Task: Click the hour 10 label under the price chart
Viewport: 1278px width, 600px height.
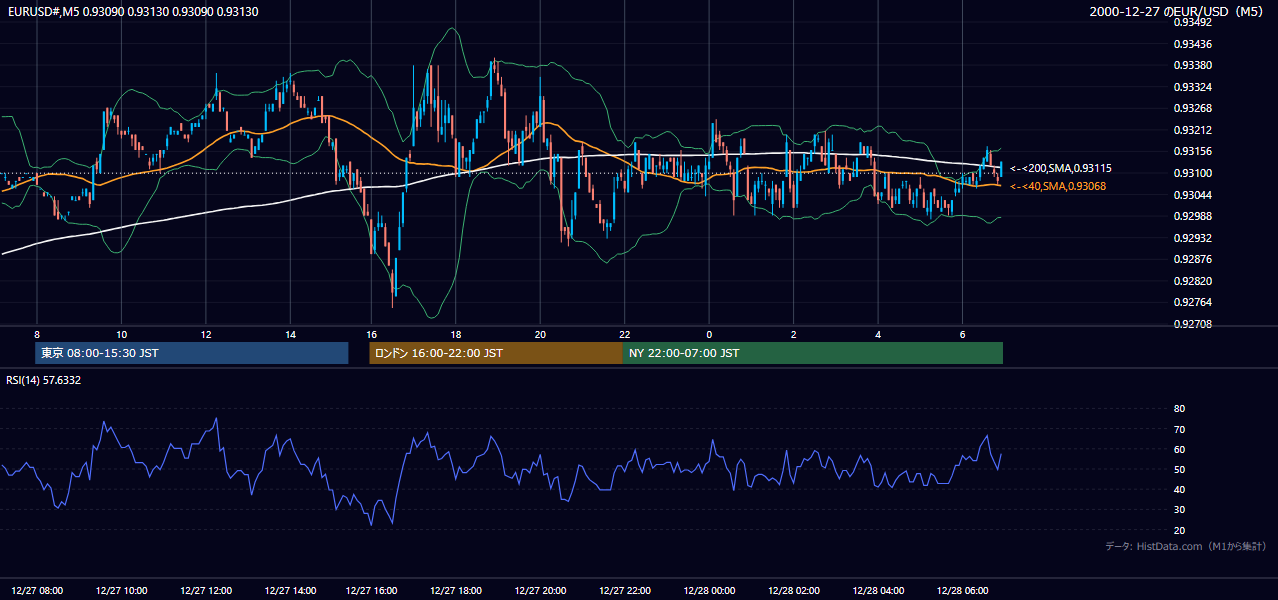Action: pos(121,334)
